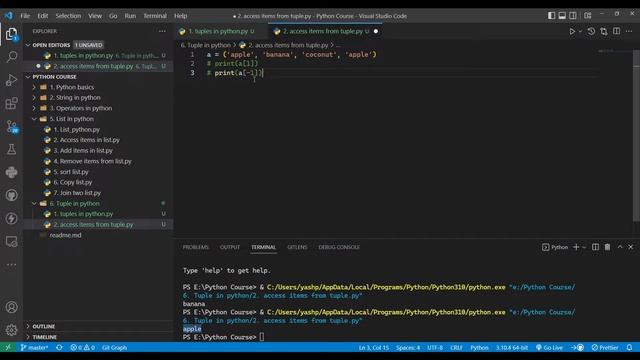Click Synchronize Changes icon in status bar
This screenshot has height=360, width=640.
click(x=60, y=348)
